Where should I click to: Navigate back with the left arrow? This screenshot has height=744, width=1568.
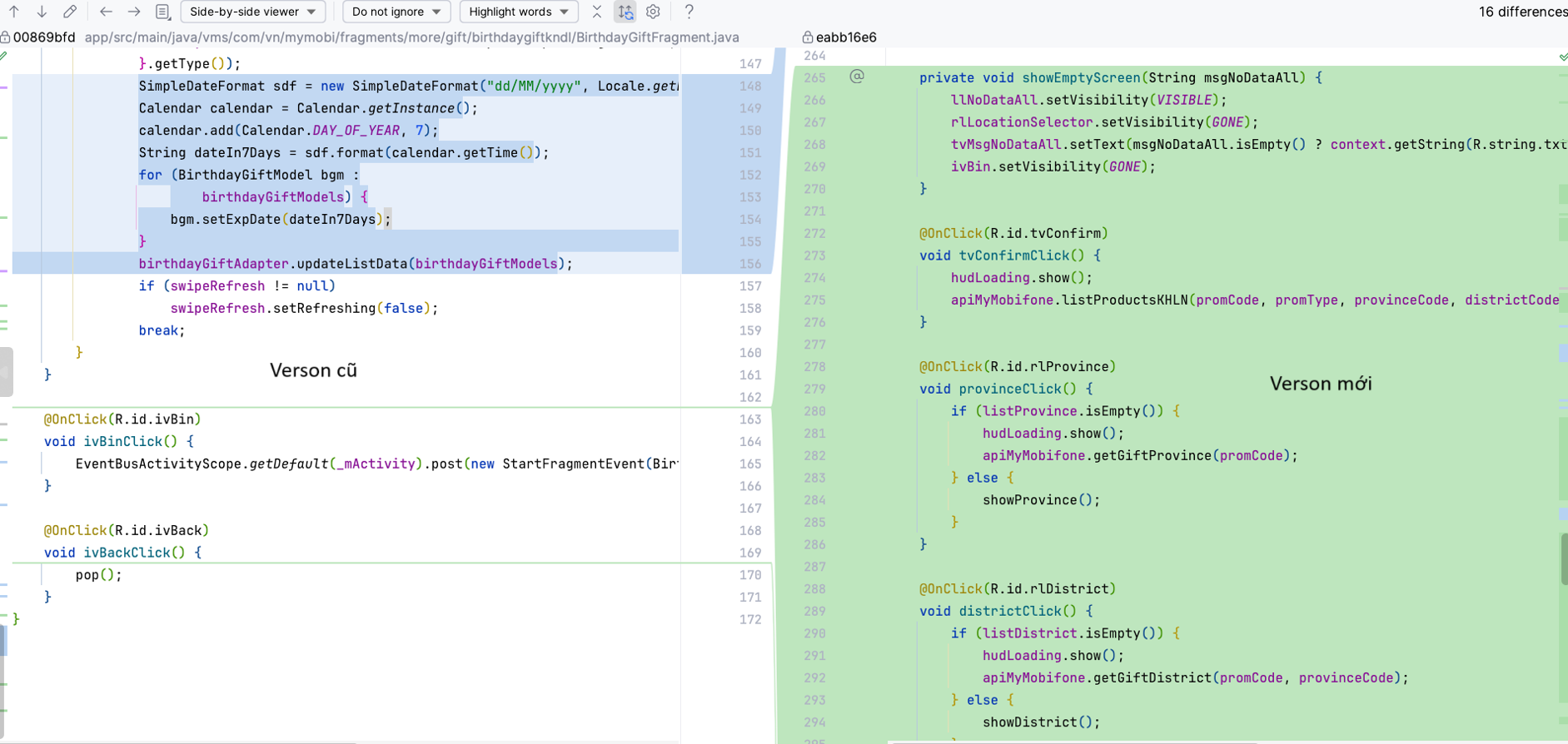pyautogui.click(x=106, y=12)
